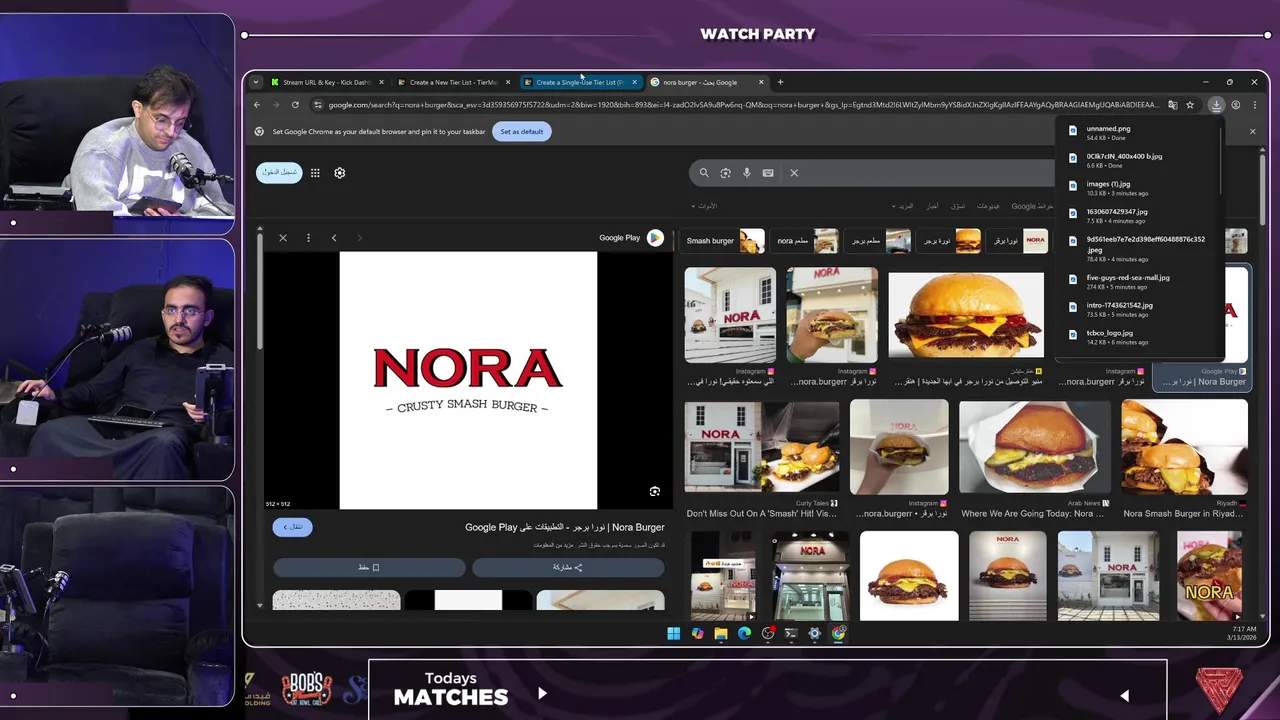This screenshot has height=720, width=1280.
Task: Expand the Tools dropdown under the search bar
Action: tap(705, 206)
